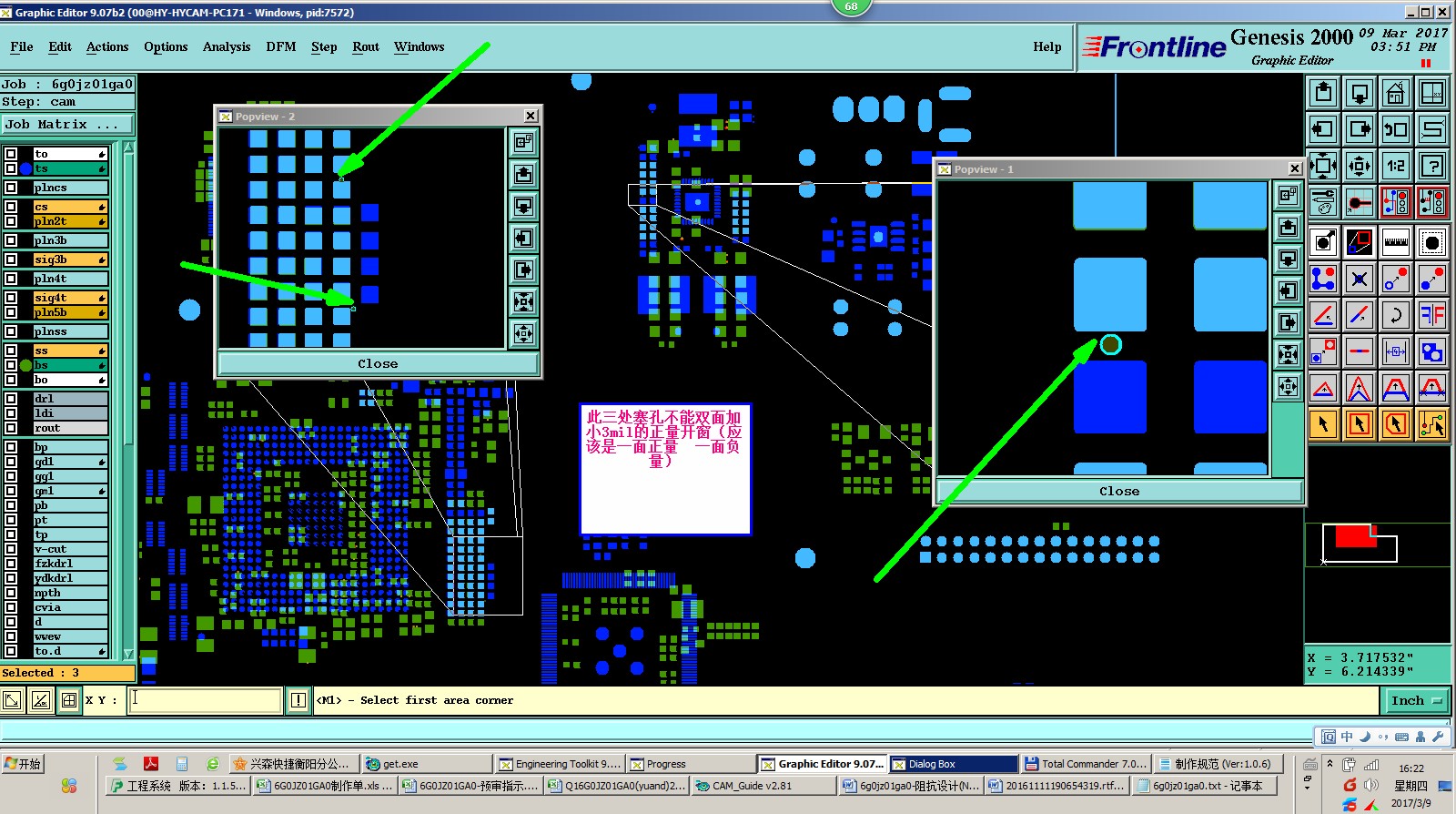Viewport: 1456px width, 814px height.
Task: Click the pan right view icon
Action: [x=1360, y=129]
